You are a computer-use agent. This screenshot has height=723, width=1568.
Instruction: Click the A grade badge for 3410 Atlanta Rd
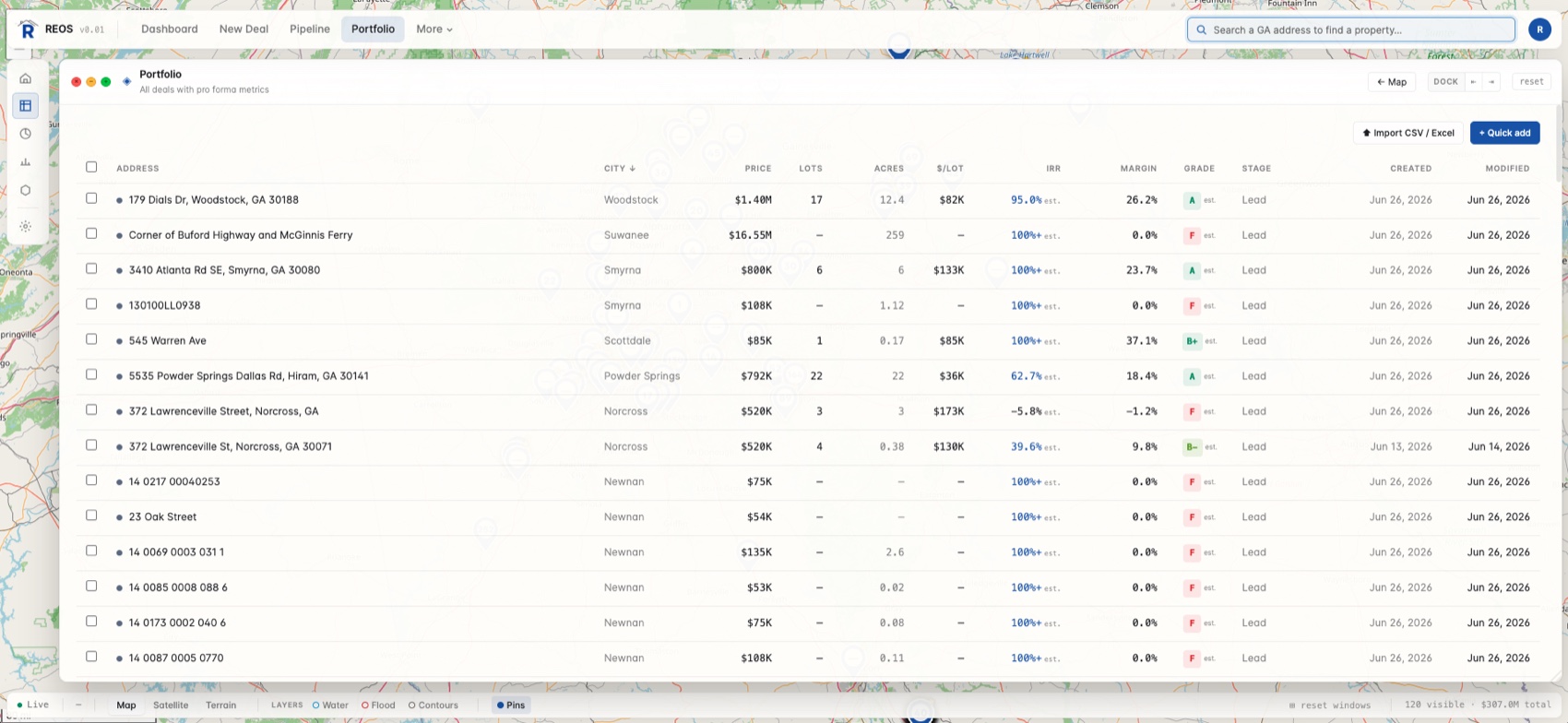point(1192,270)
